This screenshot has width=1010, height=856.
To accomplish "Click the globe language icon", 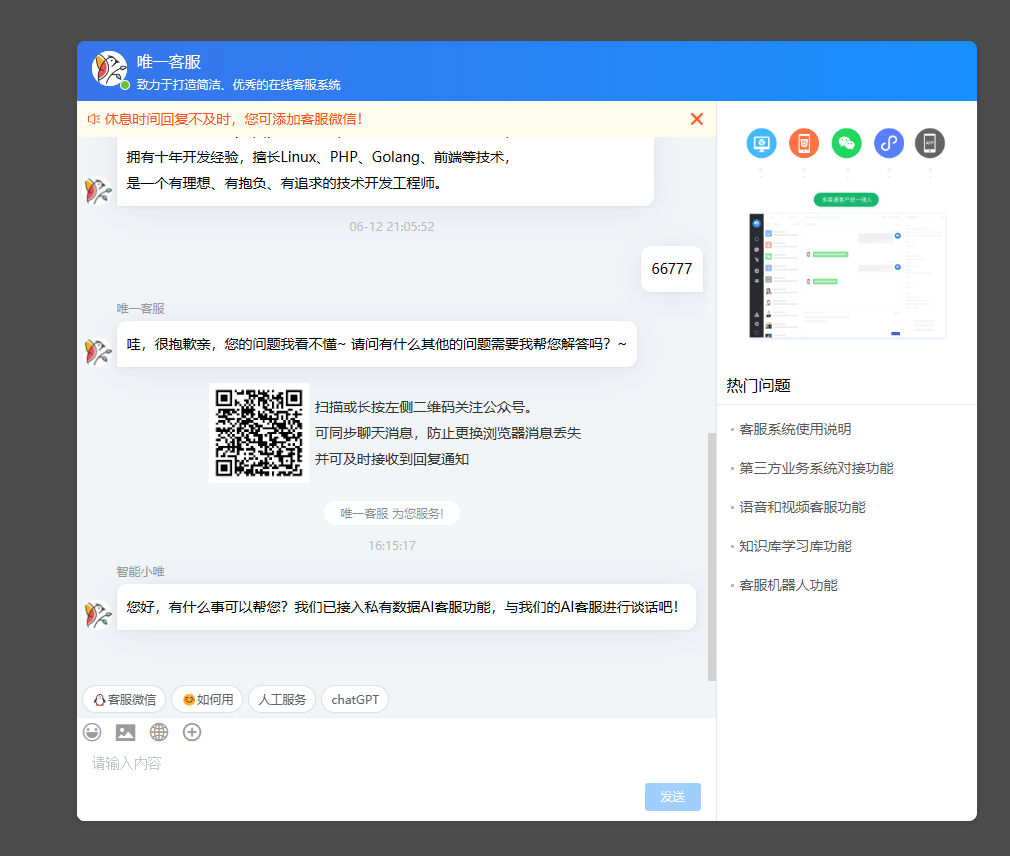I will pyautogui.click(x=159, y=732).
